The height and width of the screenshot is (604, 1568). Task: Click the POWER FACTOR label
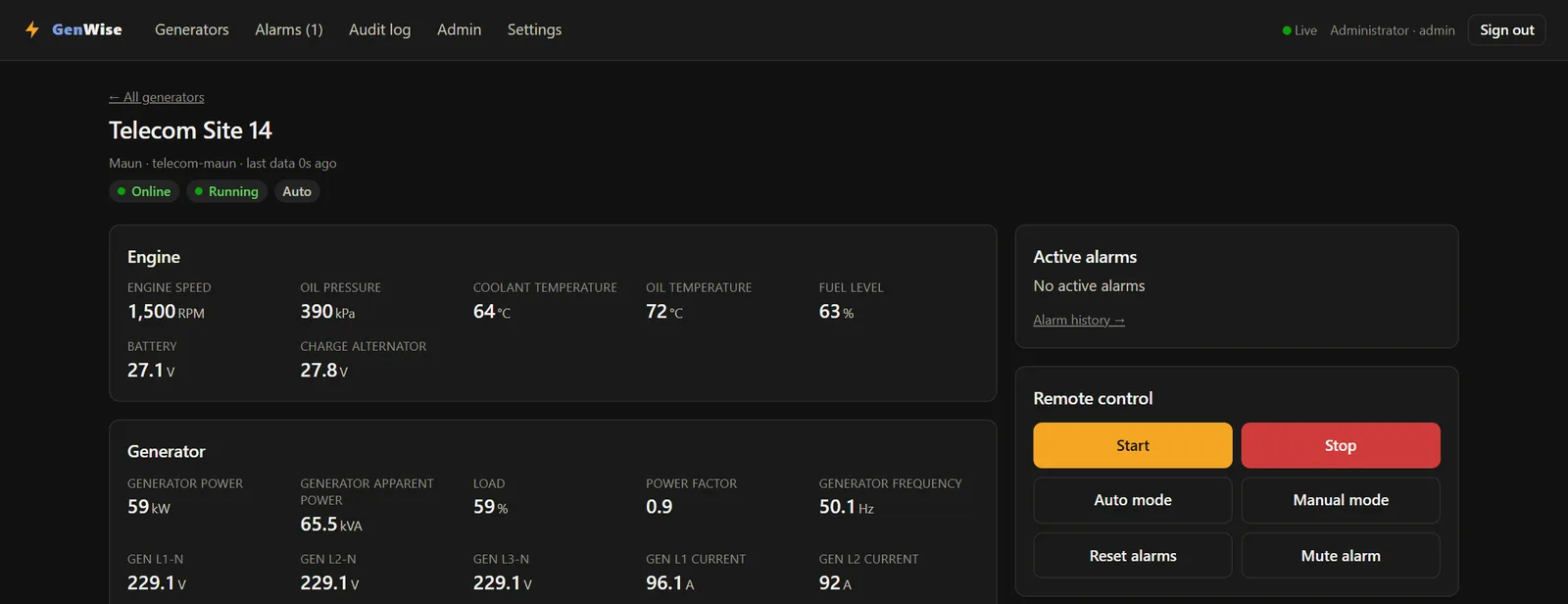(692, 483)
